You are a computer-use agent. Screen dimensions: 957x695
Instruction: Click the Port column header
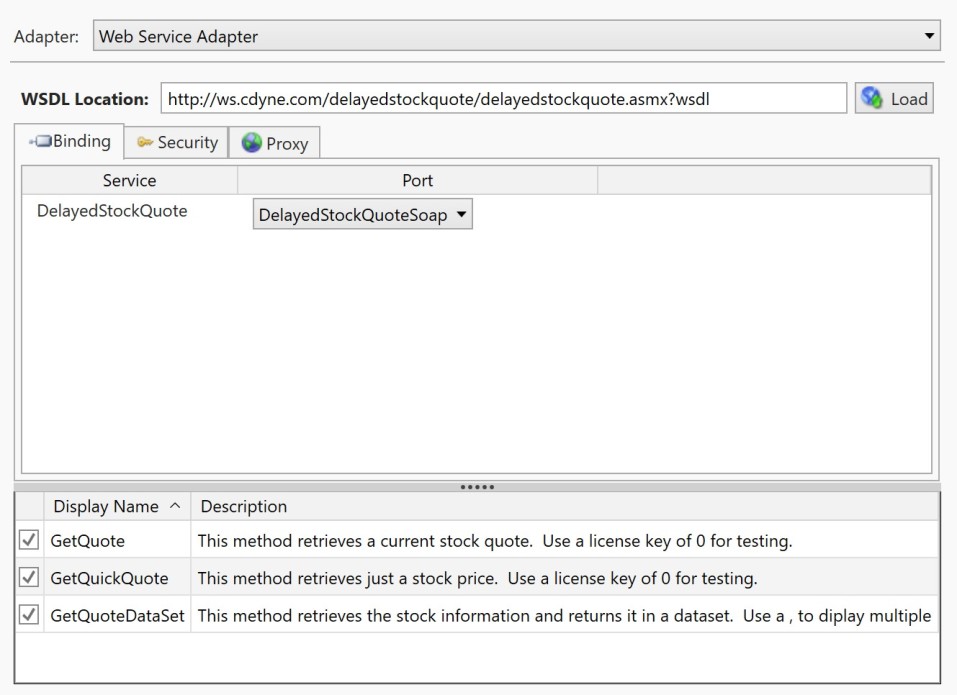click(x=417, y=181)
